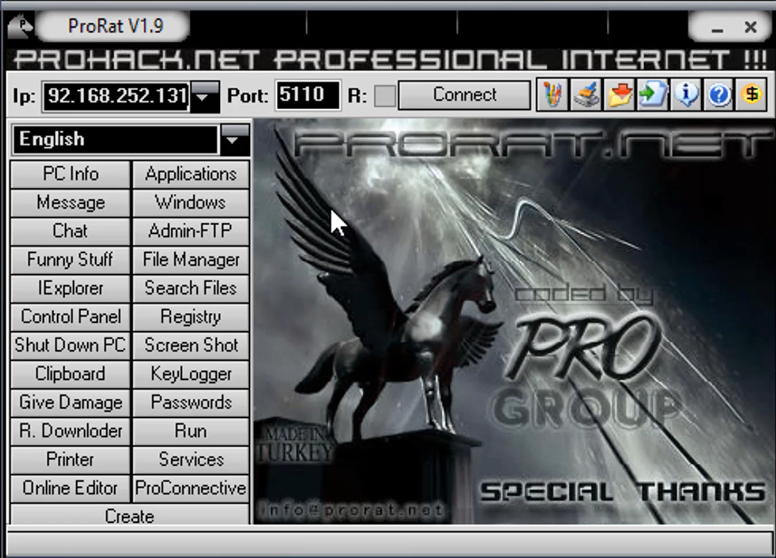Select the Windows button
This screenshot has width=776, height=558.
191,203
